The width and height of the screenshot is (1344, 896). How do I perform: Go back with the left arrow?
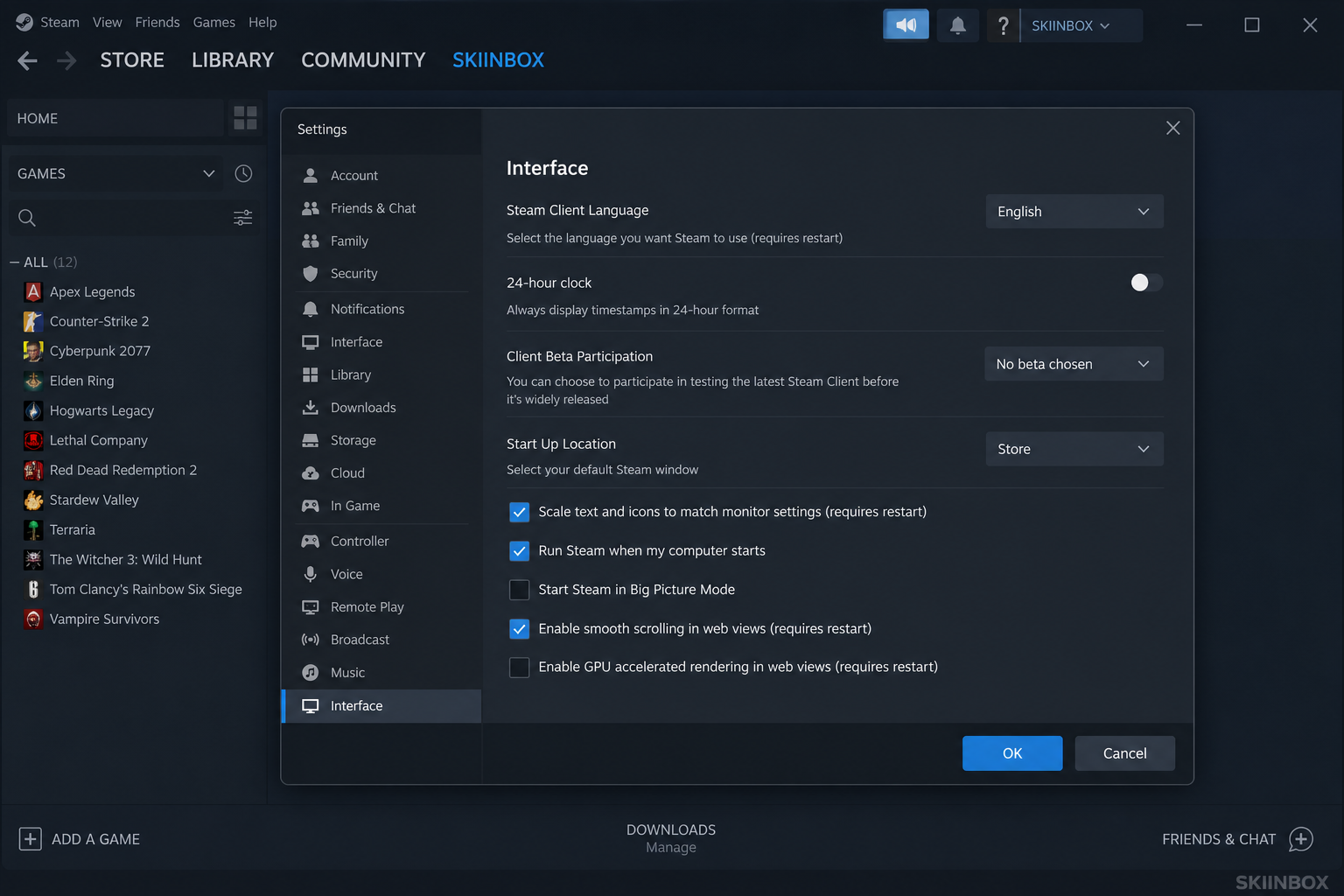click(x=27, y=60)
